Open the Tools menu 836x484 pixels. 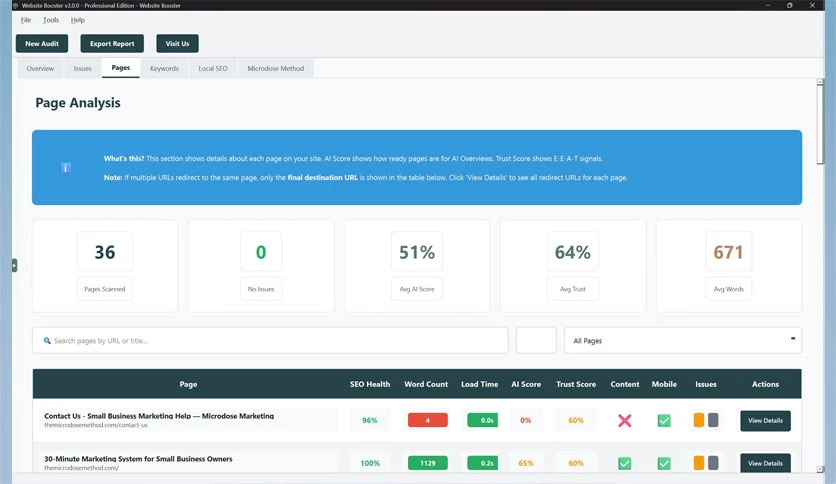pyautogui.click(x=51, y=20)
